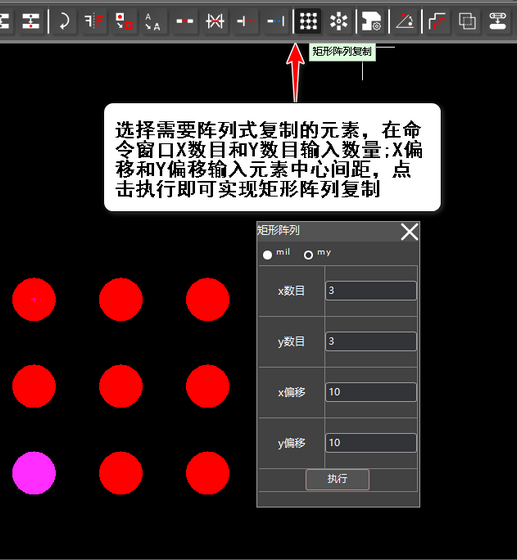Select the my unit radio button
The height and width of the screenshot is (560, 517).
tap(308, 255)
